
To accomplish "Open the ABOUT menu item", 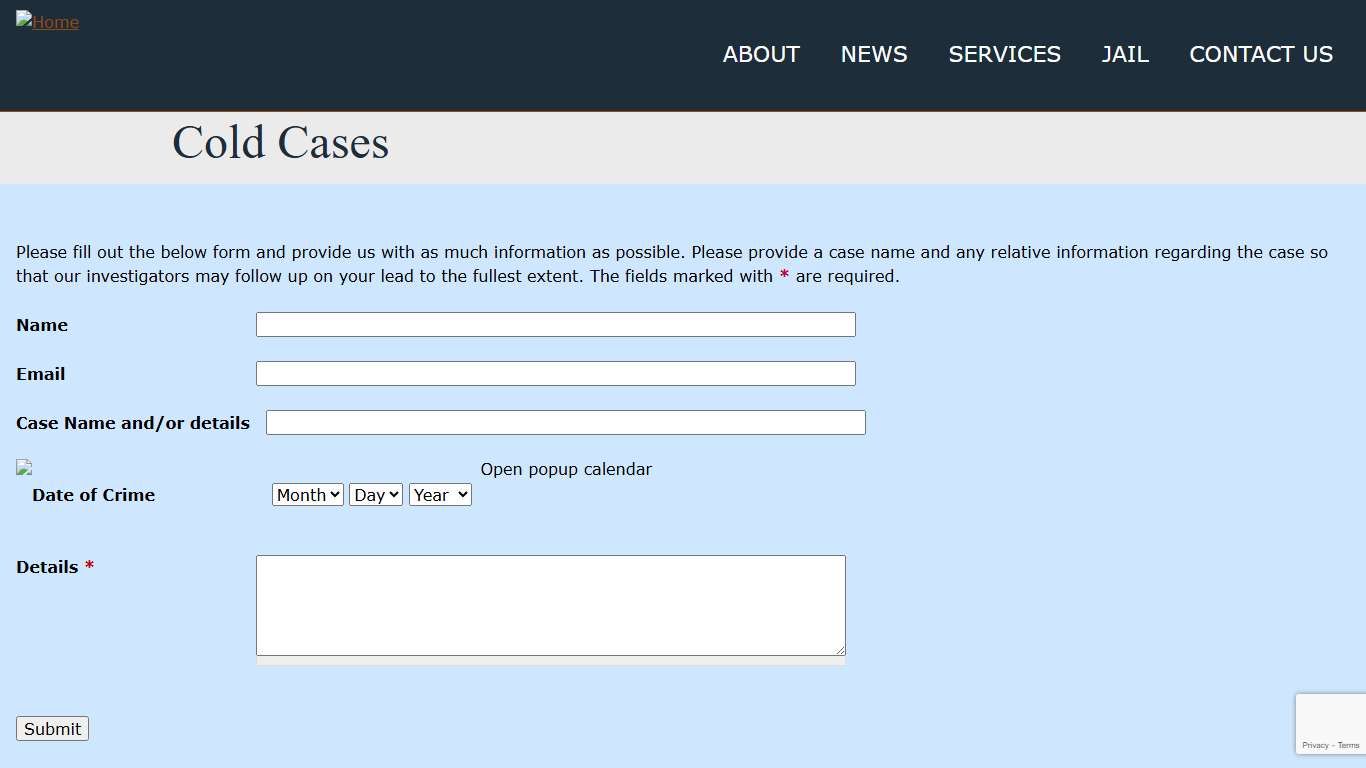I will tap(761, 54).
